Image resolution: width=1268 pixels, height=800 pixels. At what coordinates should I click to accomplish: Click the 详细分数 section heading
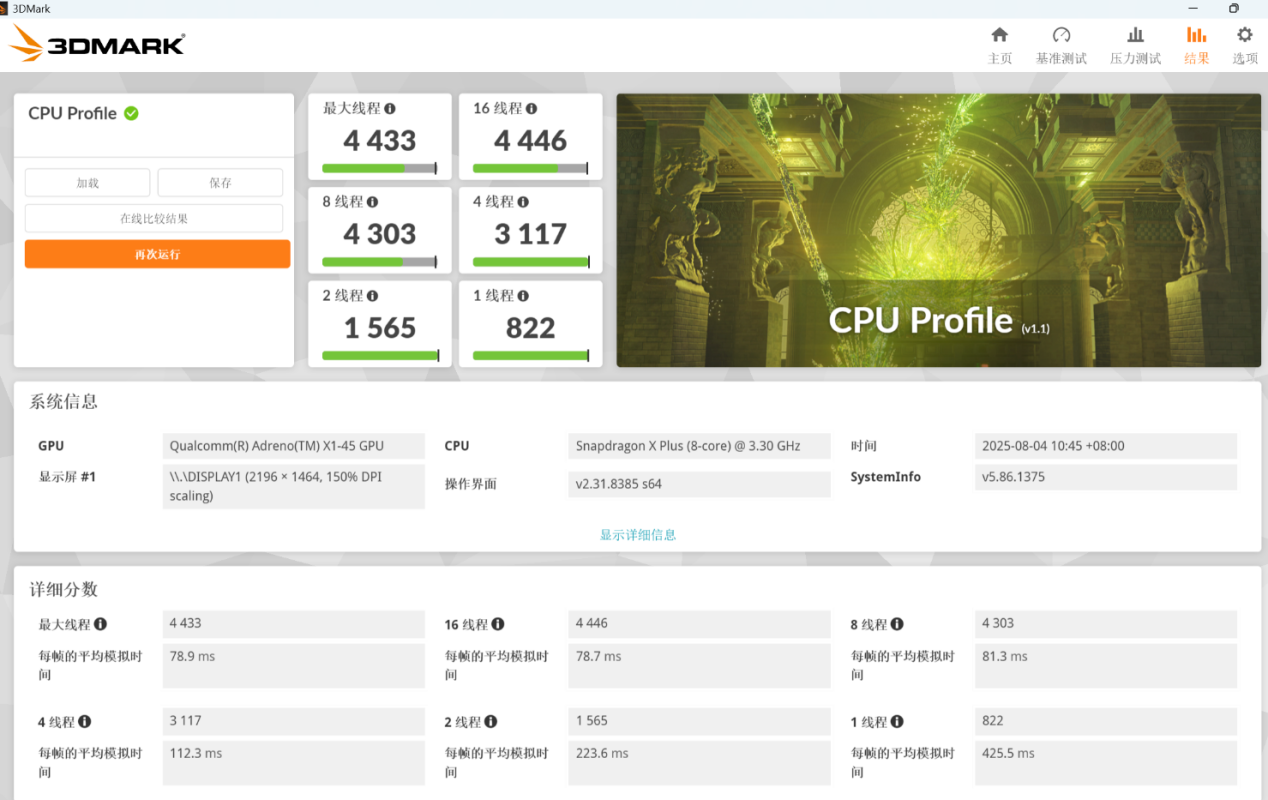coord(64,589)
